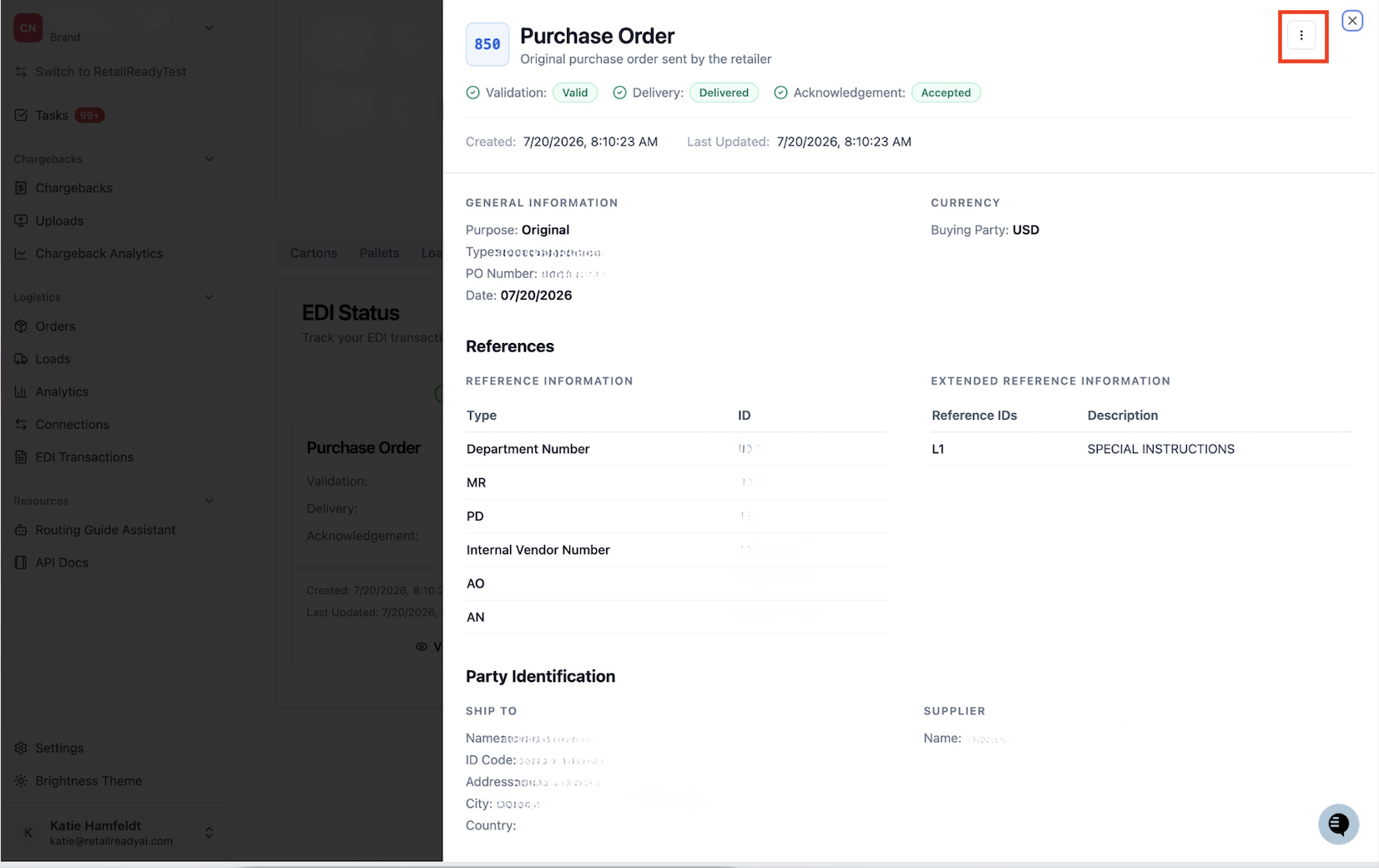Expand the Brand account dropdown

coord(210,28)
